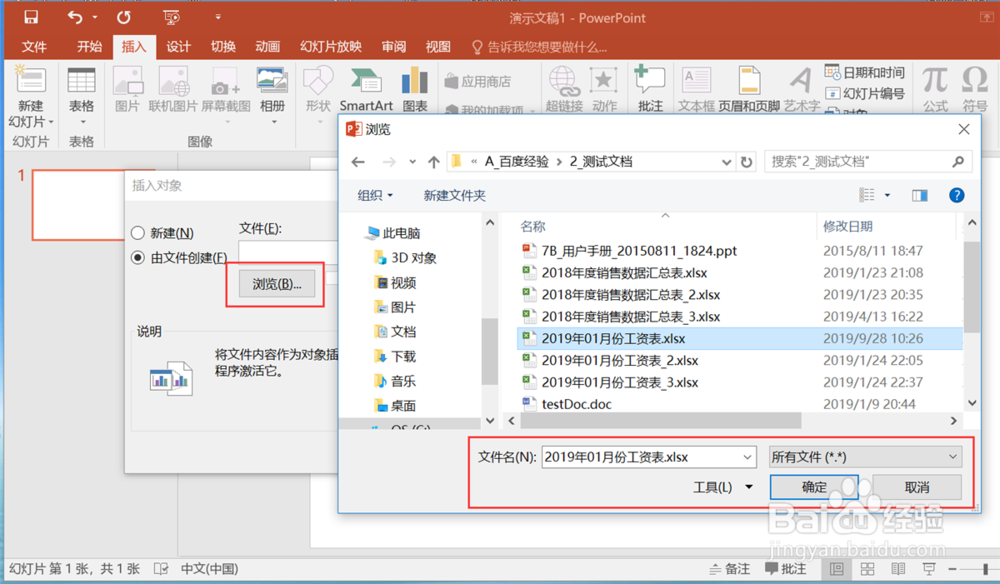Expand the 新建幻灯片 dropdown arrow
Screen dimensions: 1000x584
(x=50, y=122)
